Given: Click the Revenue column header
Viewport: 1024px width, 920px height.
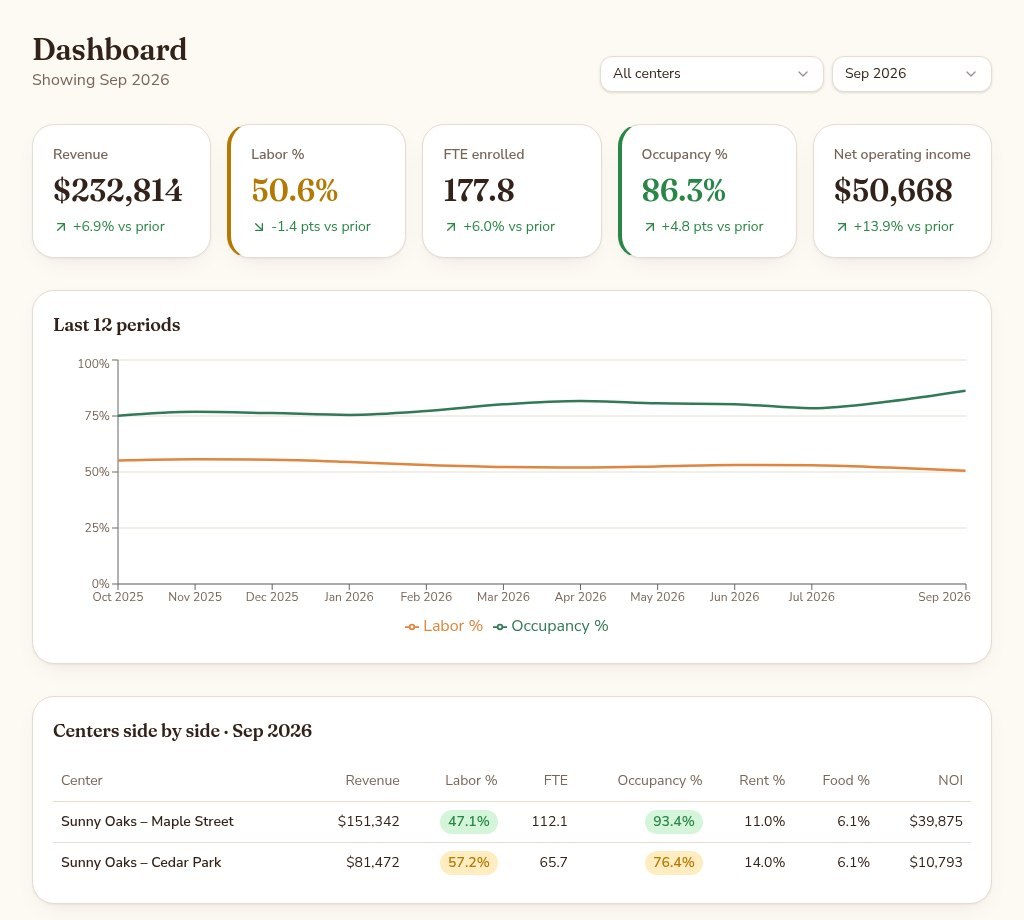Looking at the screenshot, I should [x=372, y=780].
